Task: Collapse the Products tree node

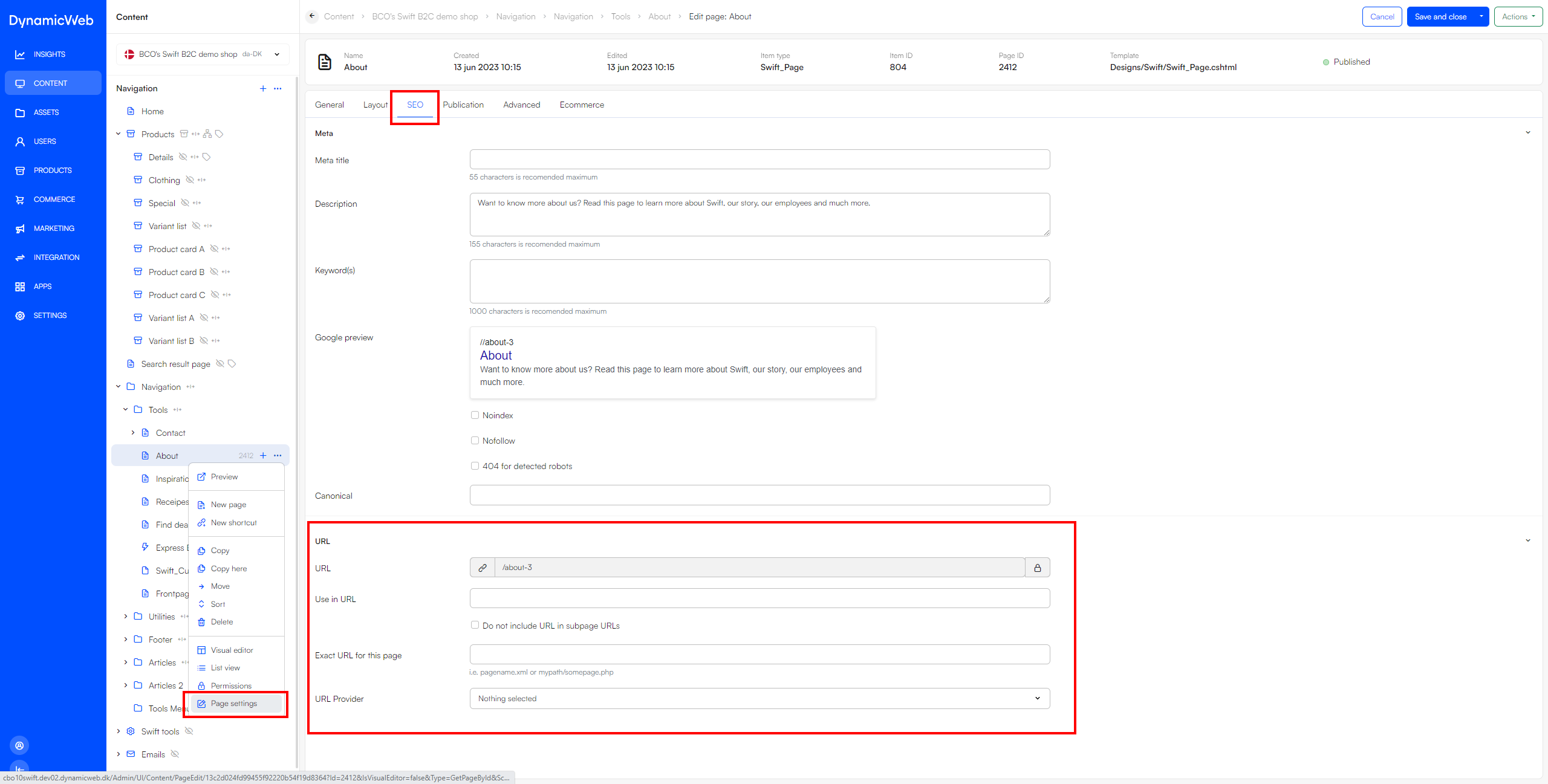Action: pos(119,134)
